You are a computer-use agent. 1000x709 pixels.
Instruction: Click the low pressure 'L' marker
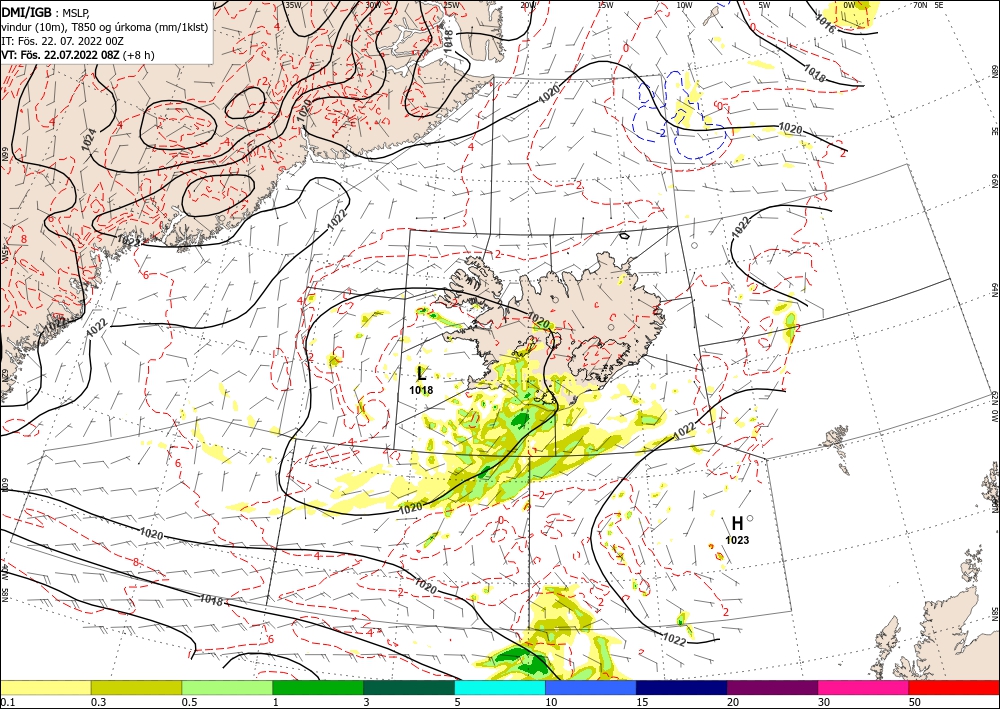[x=421, y=374]
